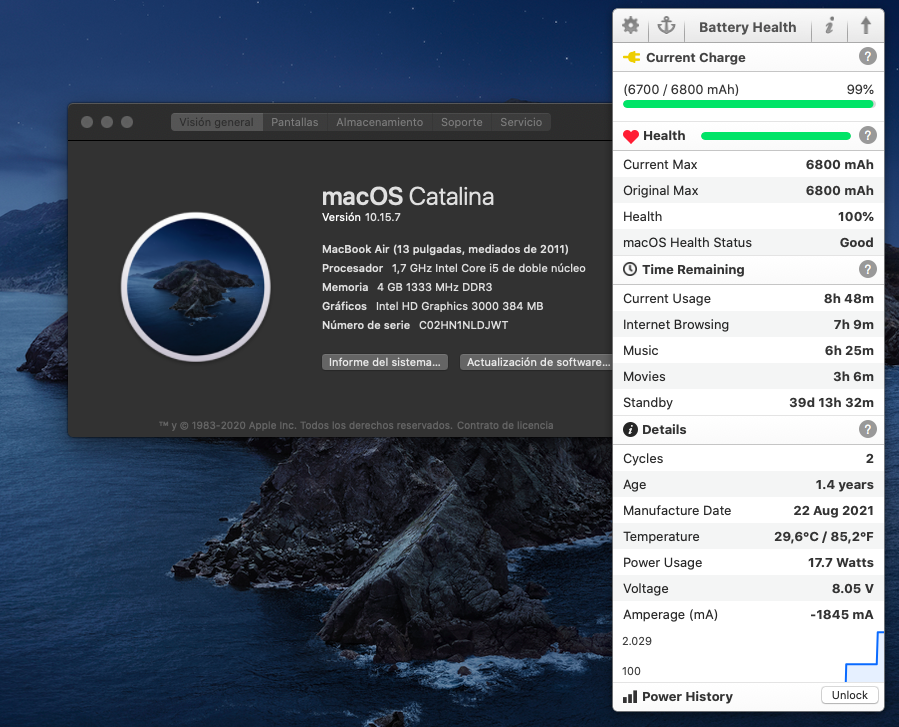Click the bar chart Power History icon
Image resolution: width=899 pixels, height=727 pixels.
click(x=630, y=697)
